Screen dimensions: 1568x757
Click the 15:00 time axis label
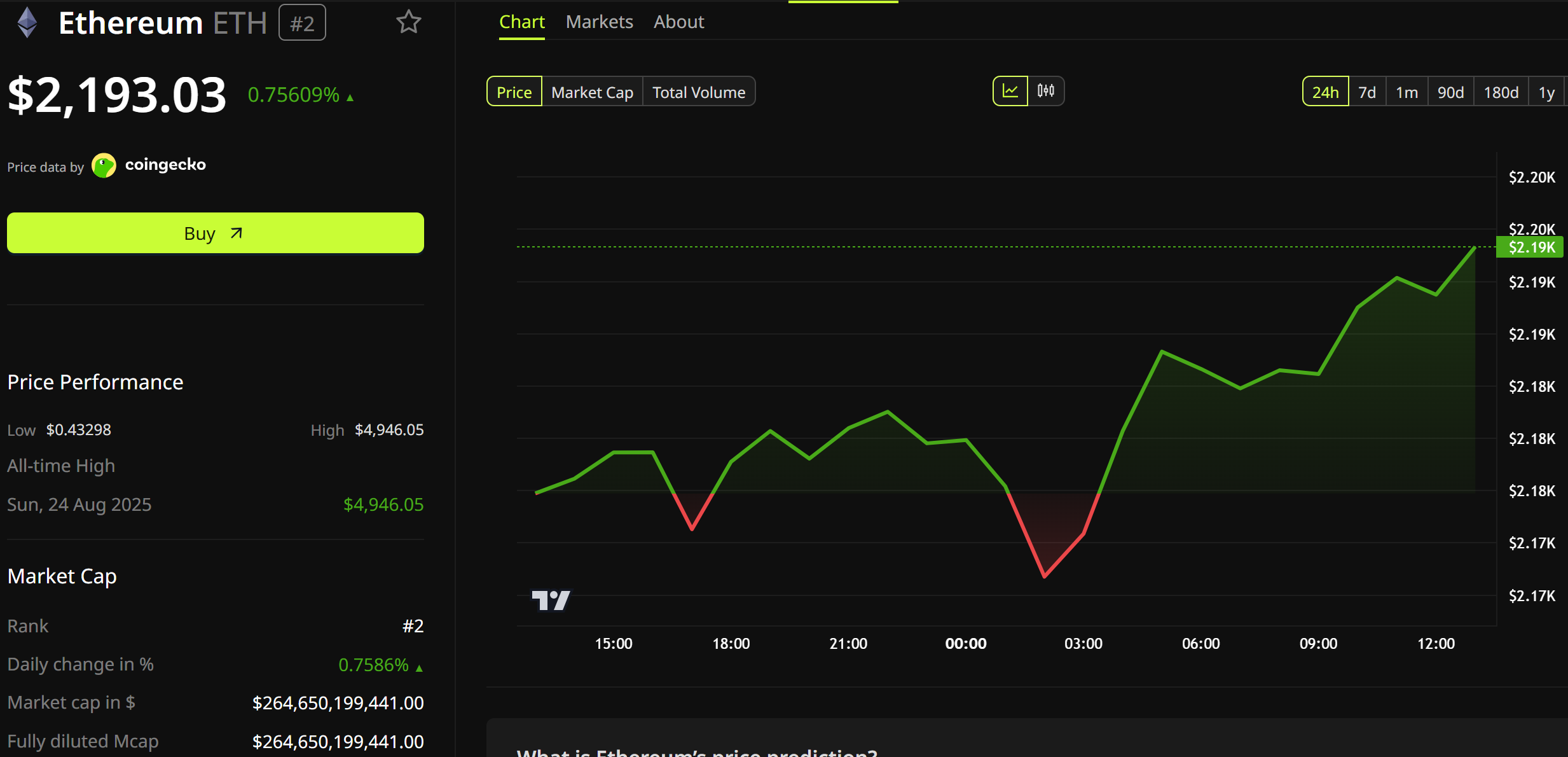pos(614,644)
